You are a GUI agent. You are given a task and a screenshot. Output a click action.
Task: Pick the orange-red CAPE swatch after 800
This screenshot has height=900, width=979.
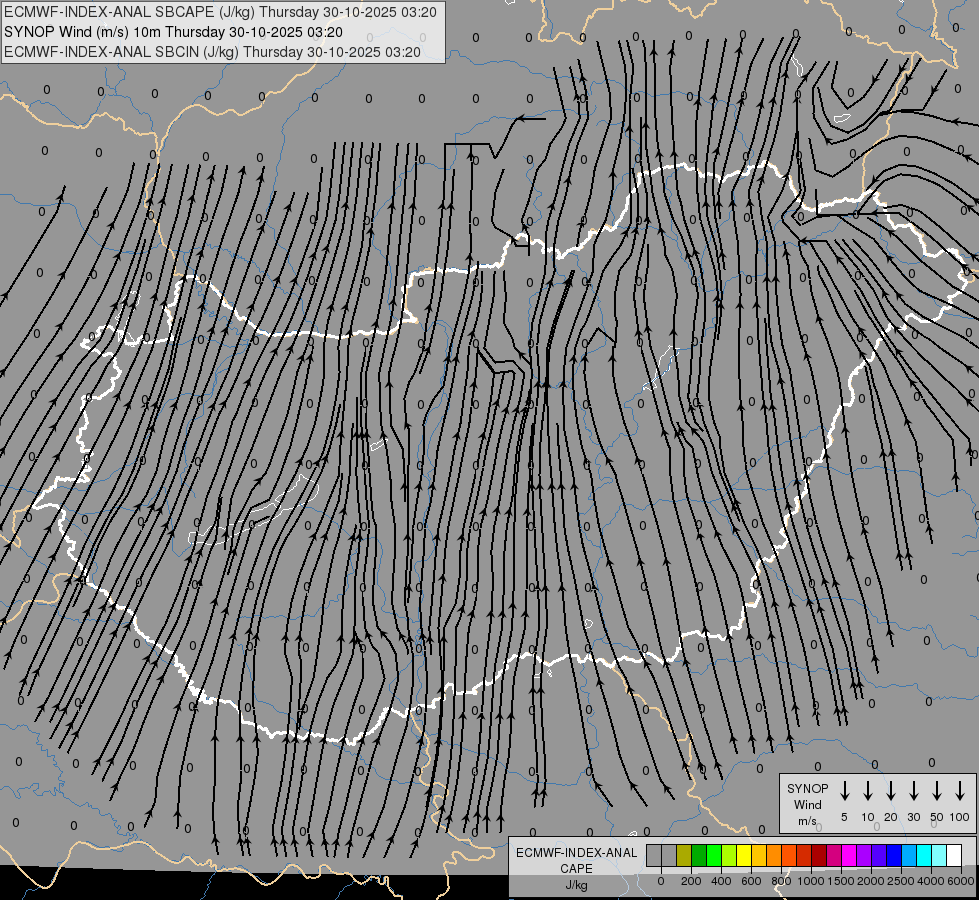(x=789, y=855)
